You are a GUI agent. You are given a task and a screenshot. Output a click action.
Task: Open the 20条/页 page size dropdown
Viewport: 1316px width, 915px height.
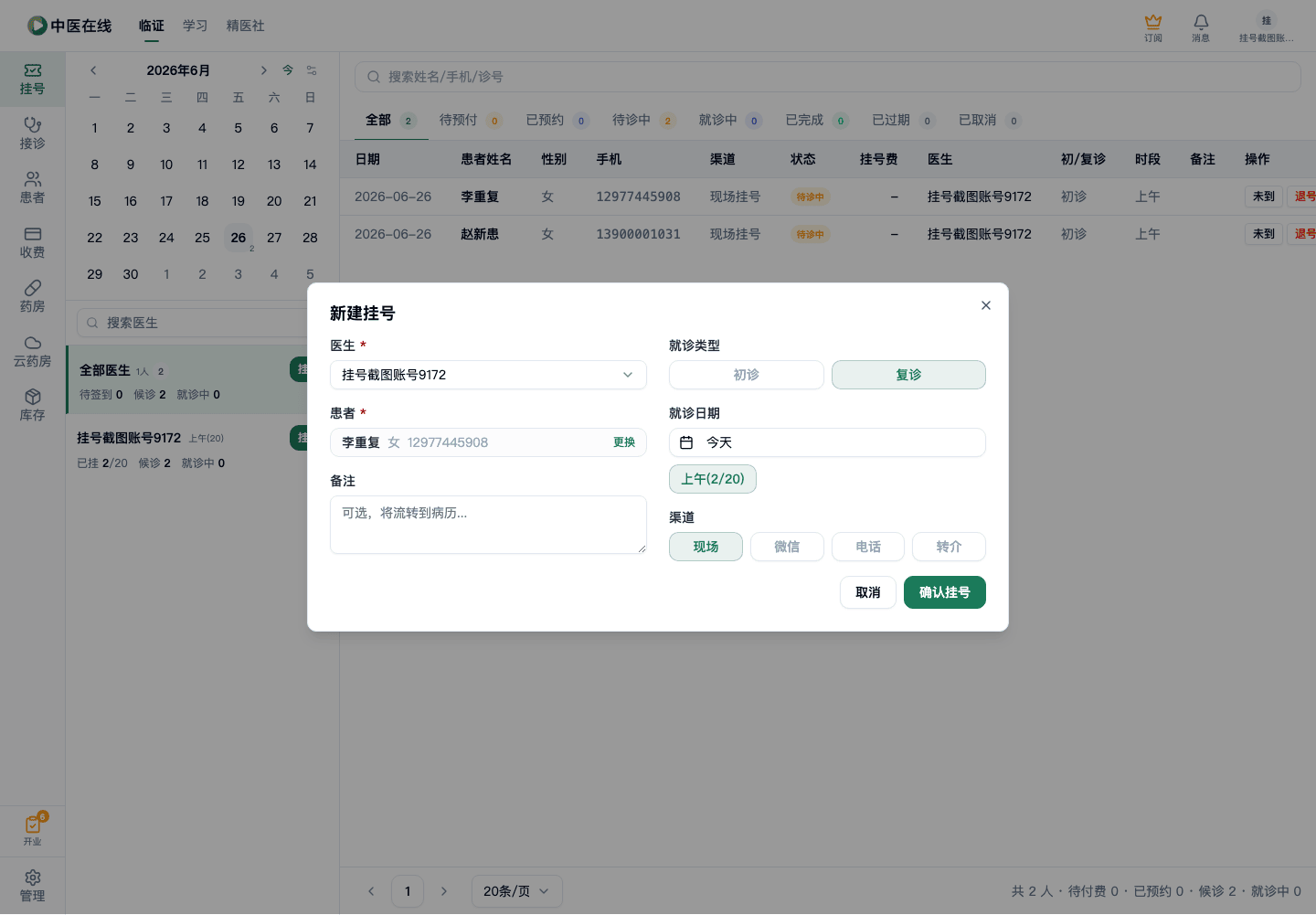pyautogui.click(x=516, y=891)
